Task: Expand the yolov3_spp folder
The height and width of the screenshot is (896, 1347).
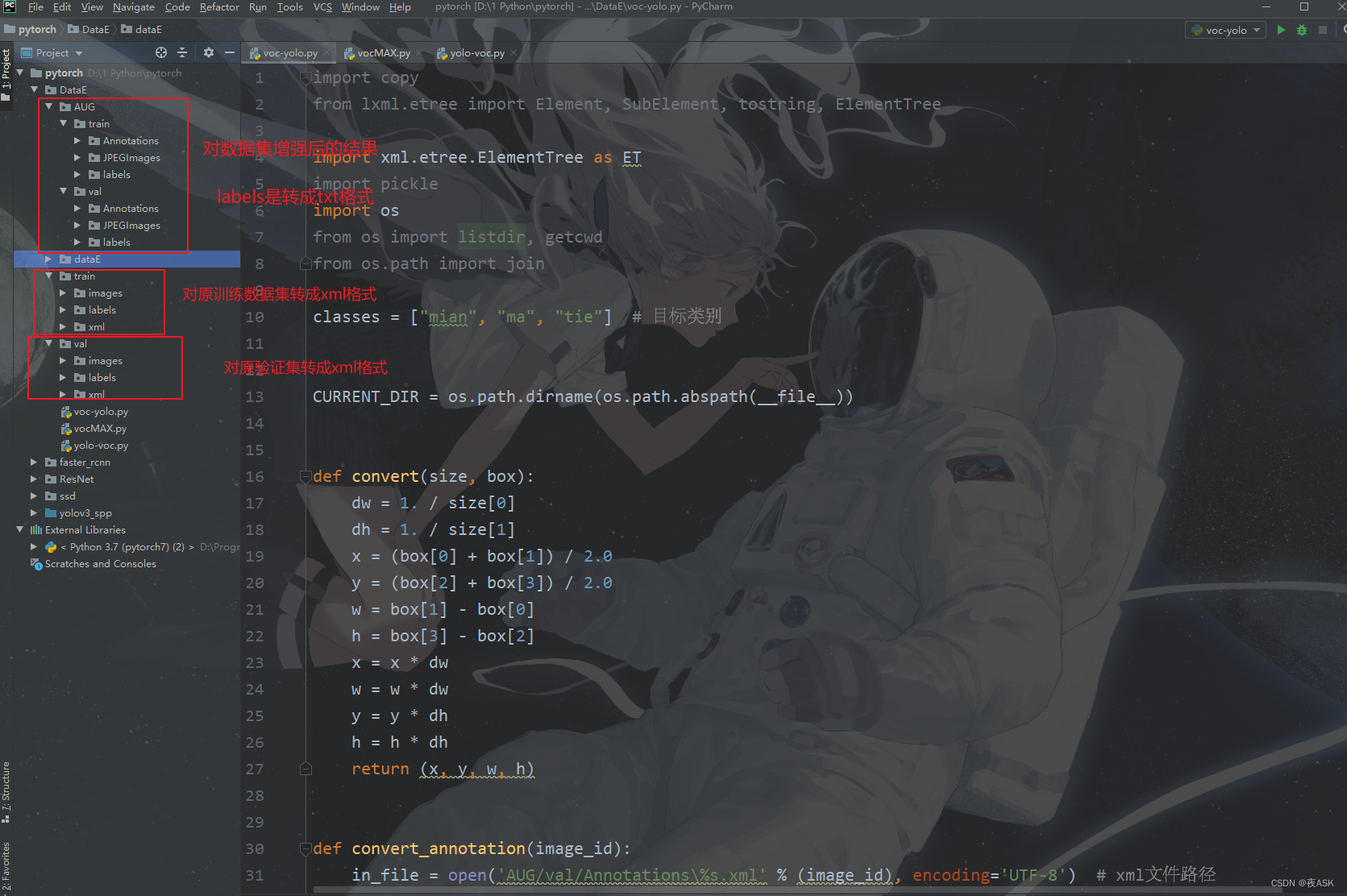Action: click(x=35, y=512)
